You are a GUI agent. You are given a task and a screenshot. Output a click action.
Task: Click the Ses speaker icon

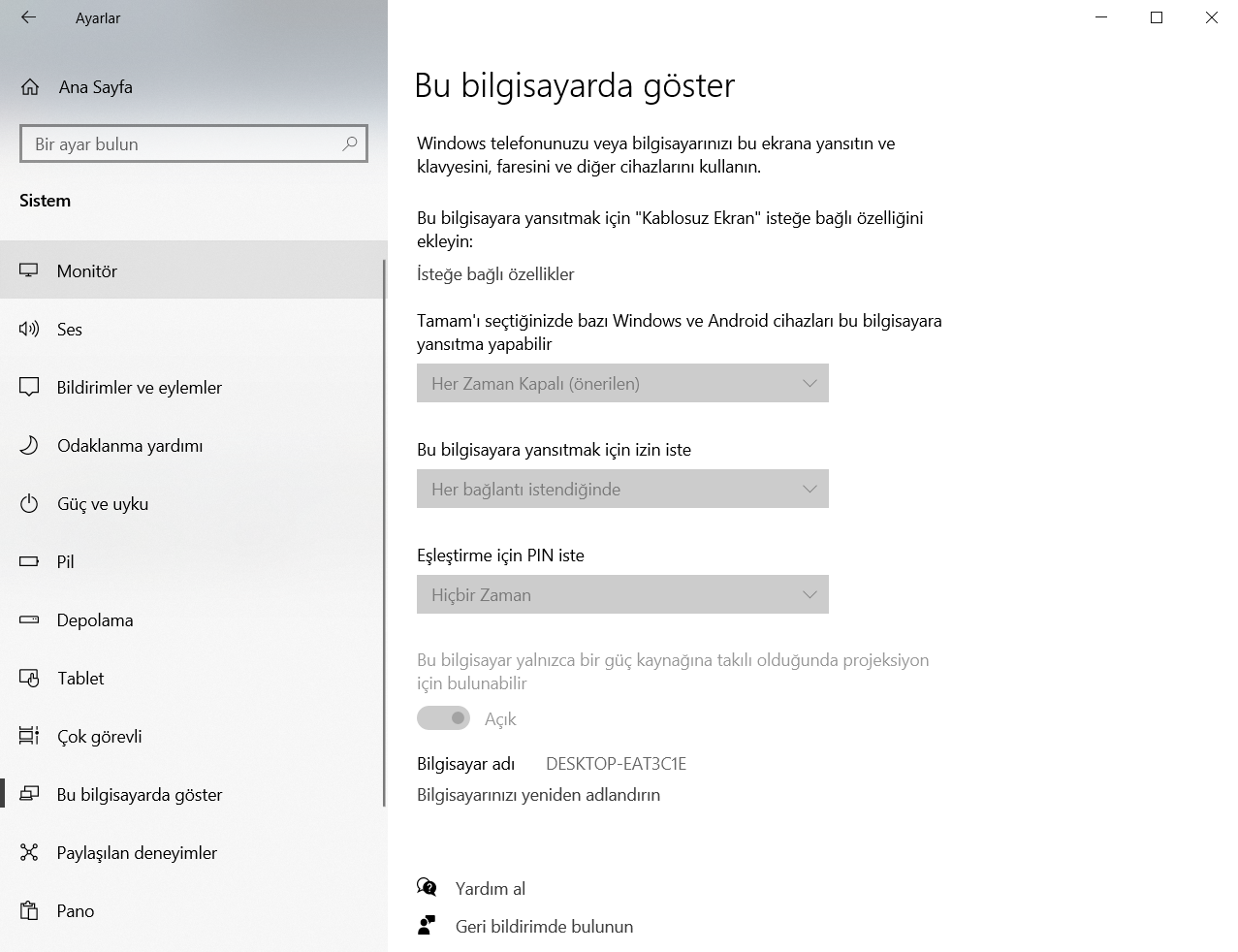pos(29,329)
